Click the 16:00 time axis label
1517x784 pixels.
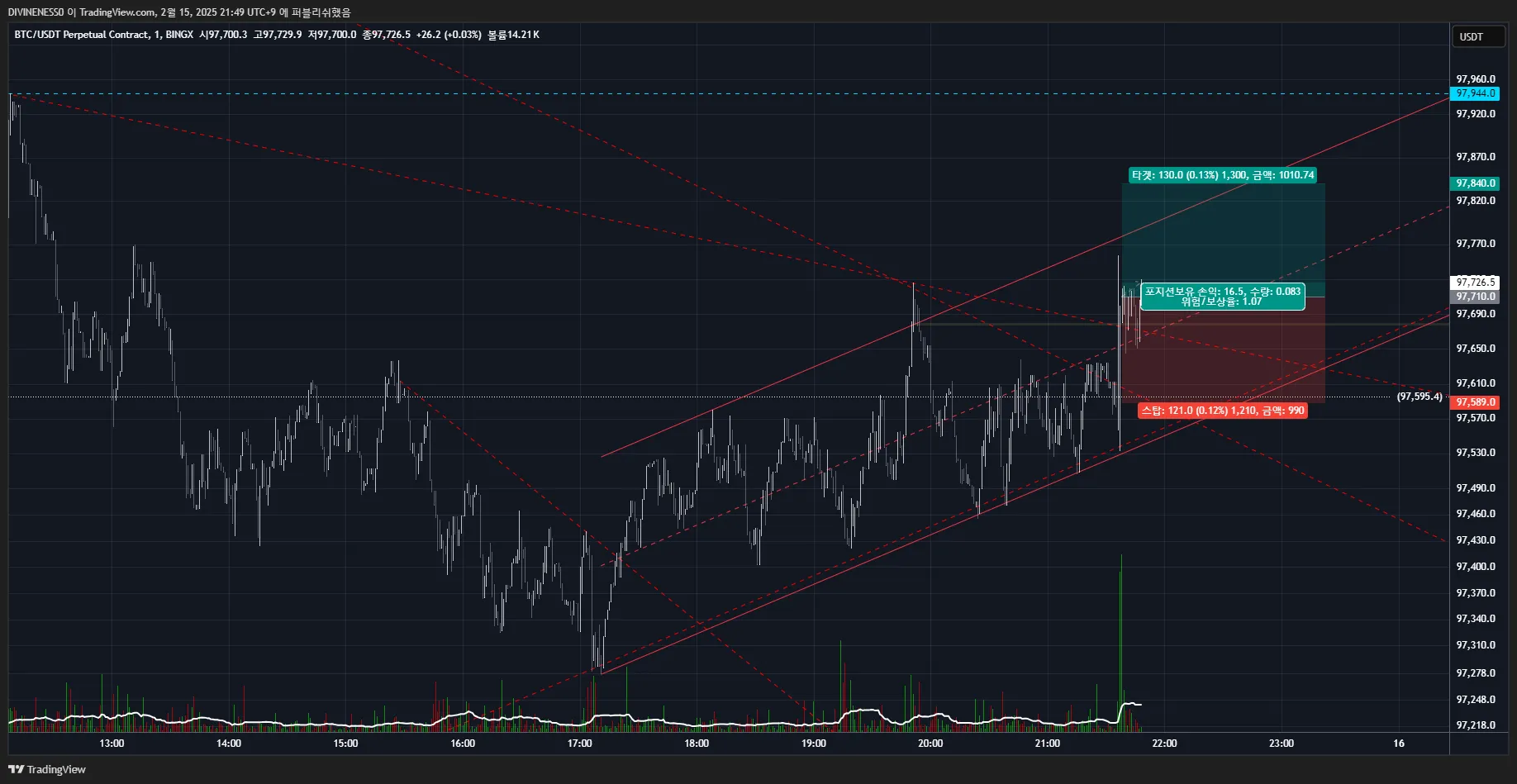[463, 744]
